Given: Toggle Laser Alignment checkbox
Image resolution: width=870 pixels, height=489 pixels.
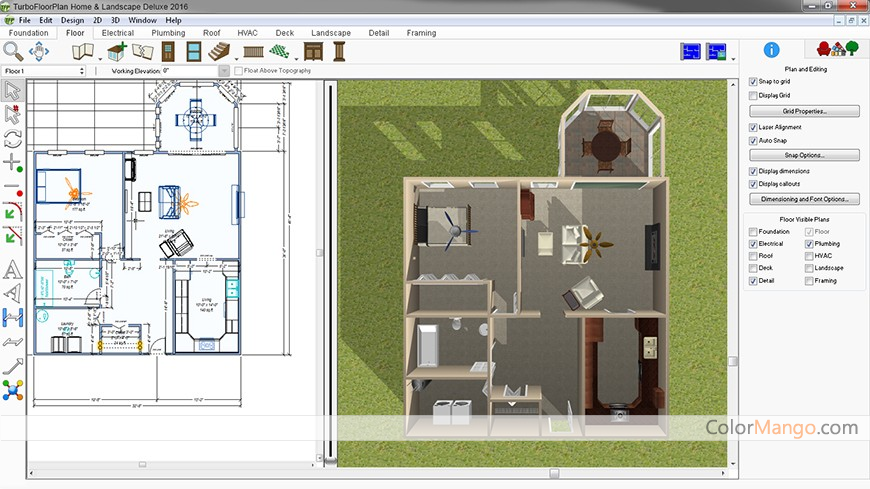Looking at the screenshot, I should point(753,127).
